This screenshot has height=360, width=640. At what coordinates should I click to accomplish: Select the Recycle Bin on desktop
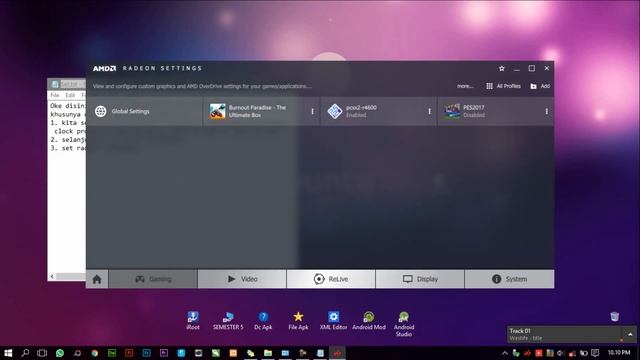click(615, 316)
